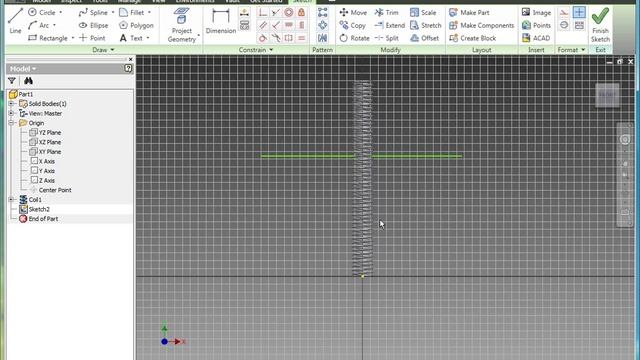Select the Scale tool
Viewport: 640px width, 360px height.
[423, 13]
